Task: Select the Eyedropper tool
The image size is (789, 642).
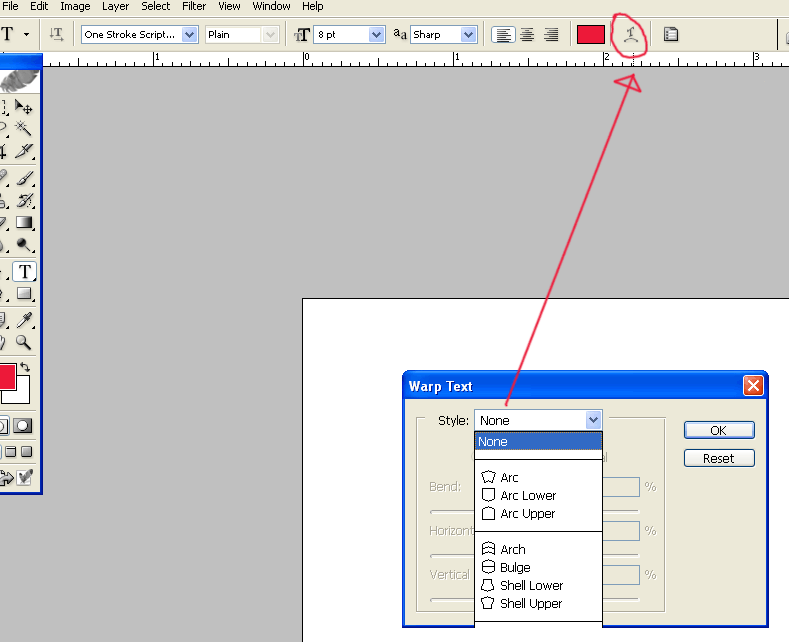Action: (24, 320)
